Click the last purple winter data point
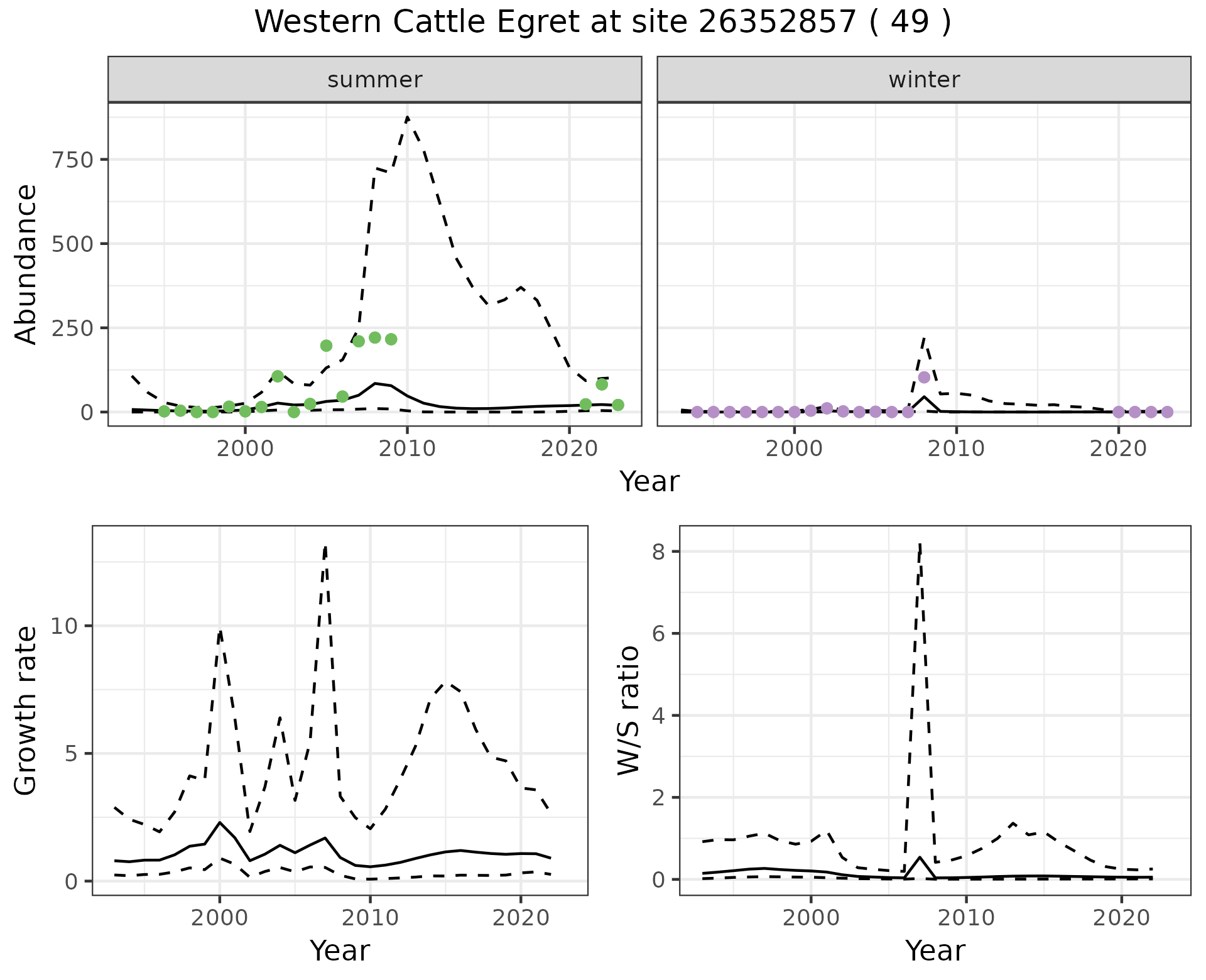This screenshot has height=980, width=1206. (x=1167, y=412)
